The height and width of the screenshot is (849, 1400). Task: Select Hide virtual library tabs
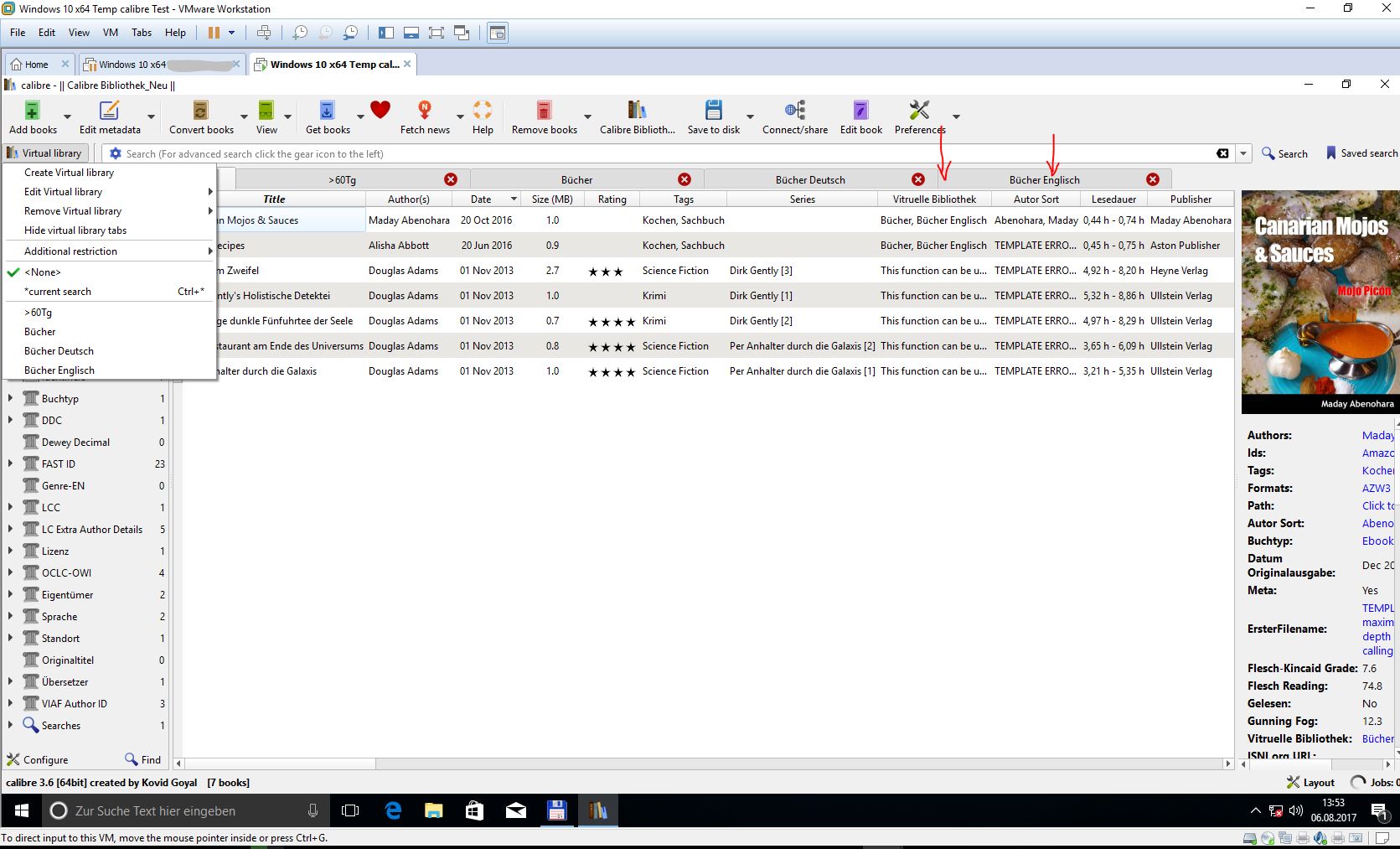point(109,230)
